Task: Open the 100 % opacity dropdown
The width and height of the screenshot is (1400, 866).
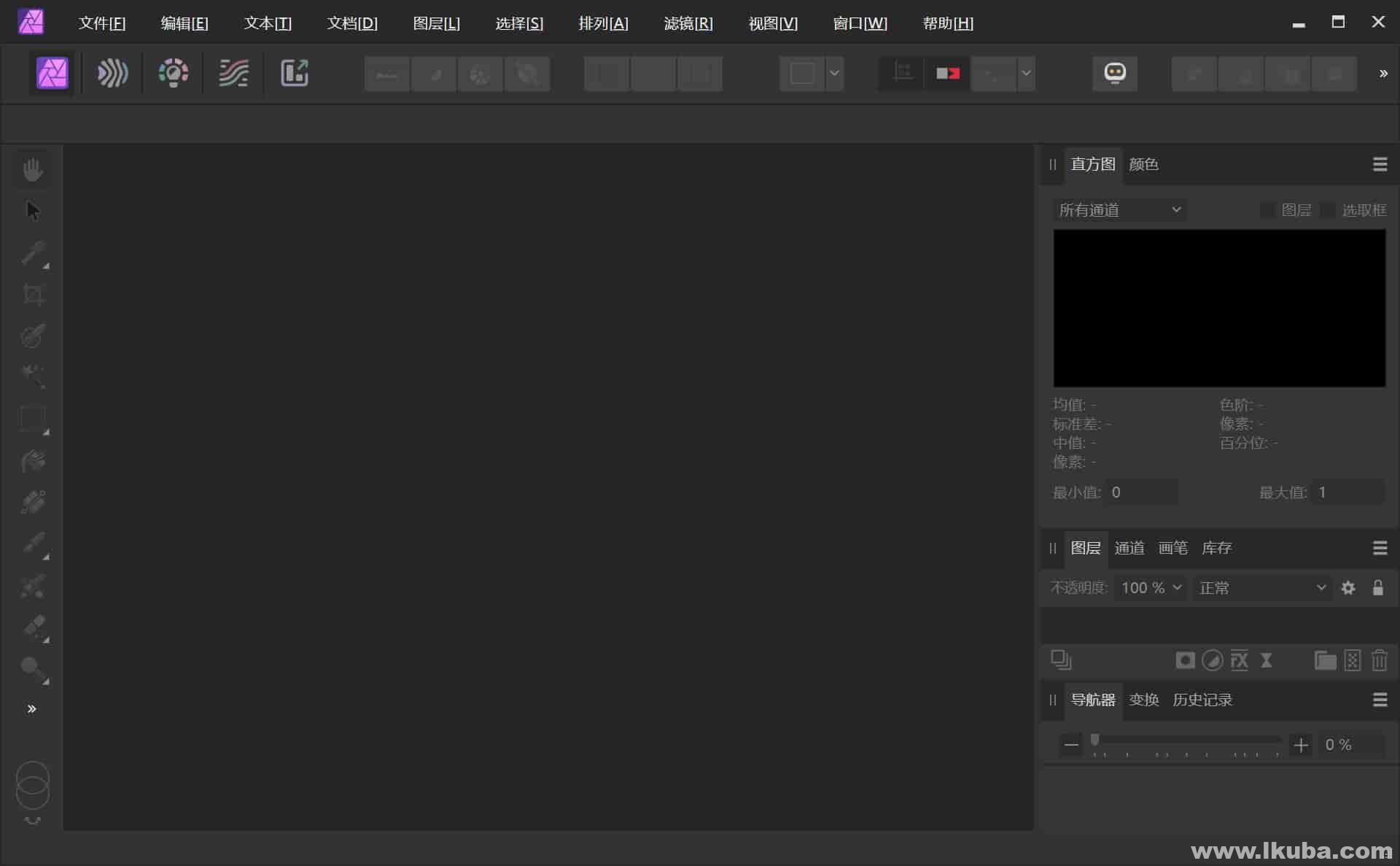Action: click(x=1175, y=588)
